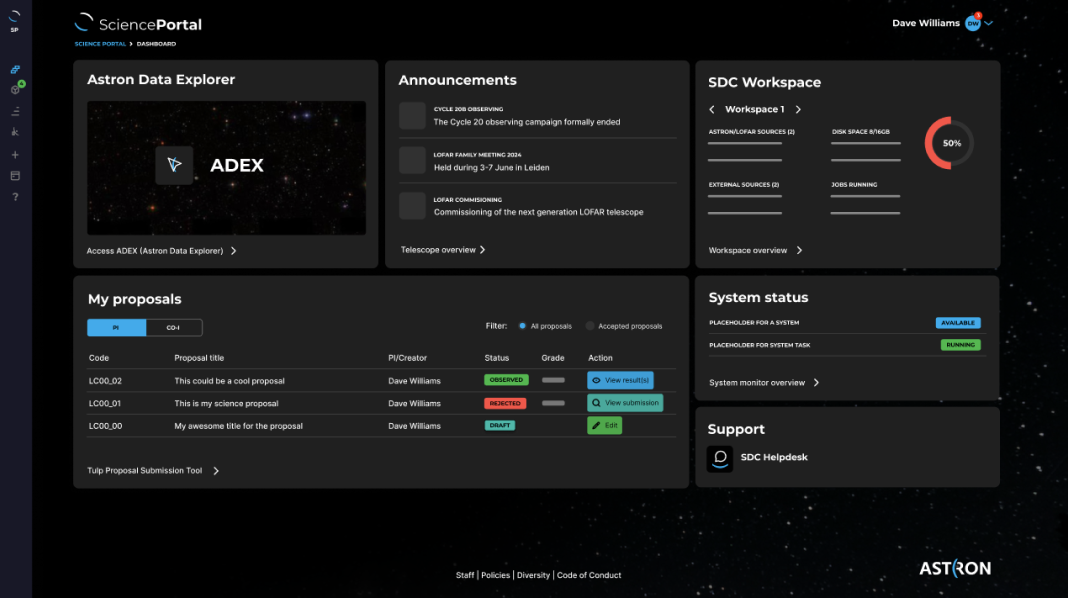
Task: Open the helm icon with green notification badge
Action: point(14,89)
